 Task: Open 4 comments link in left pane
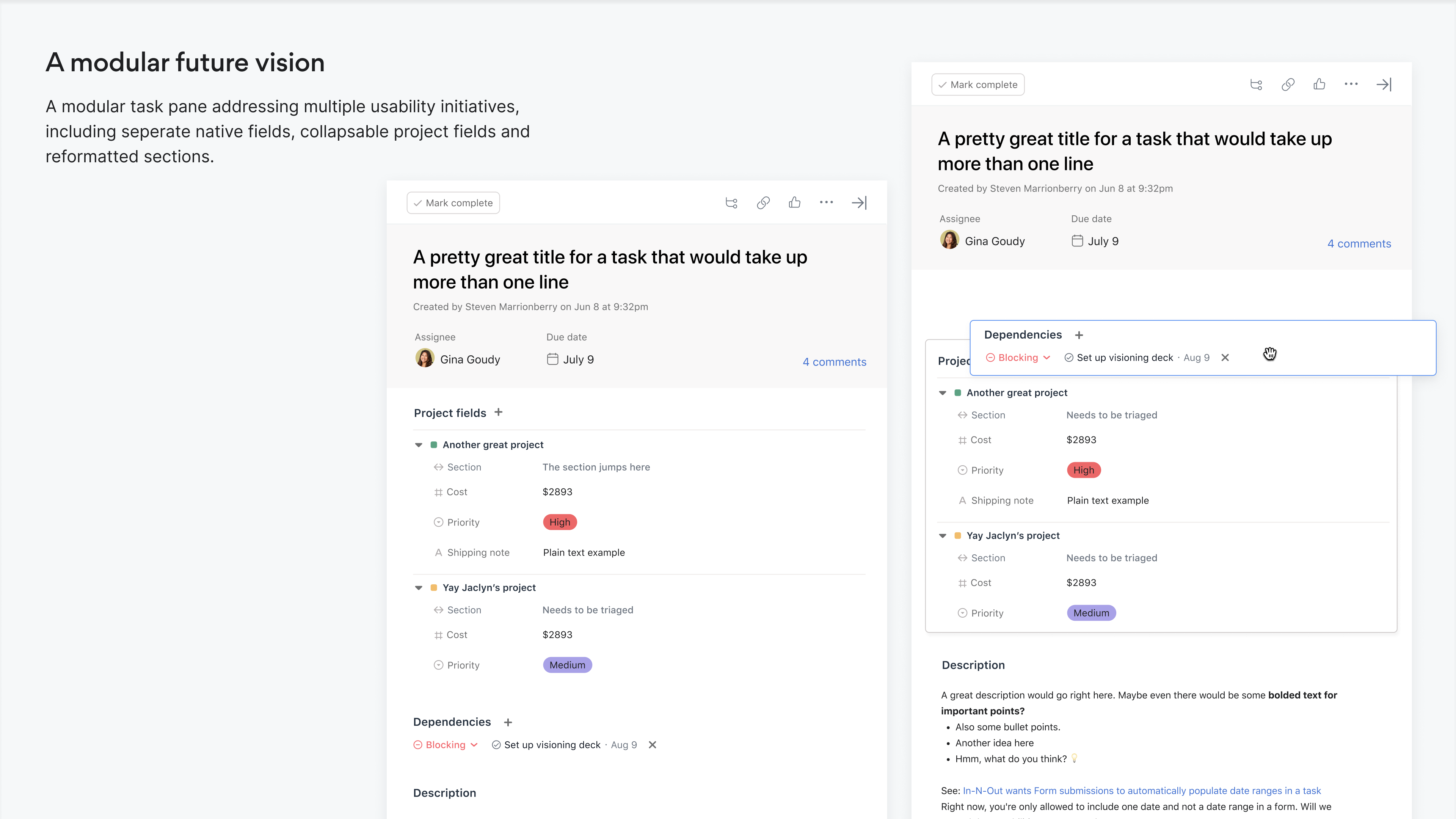tap(834, 362)
